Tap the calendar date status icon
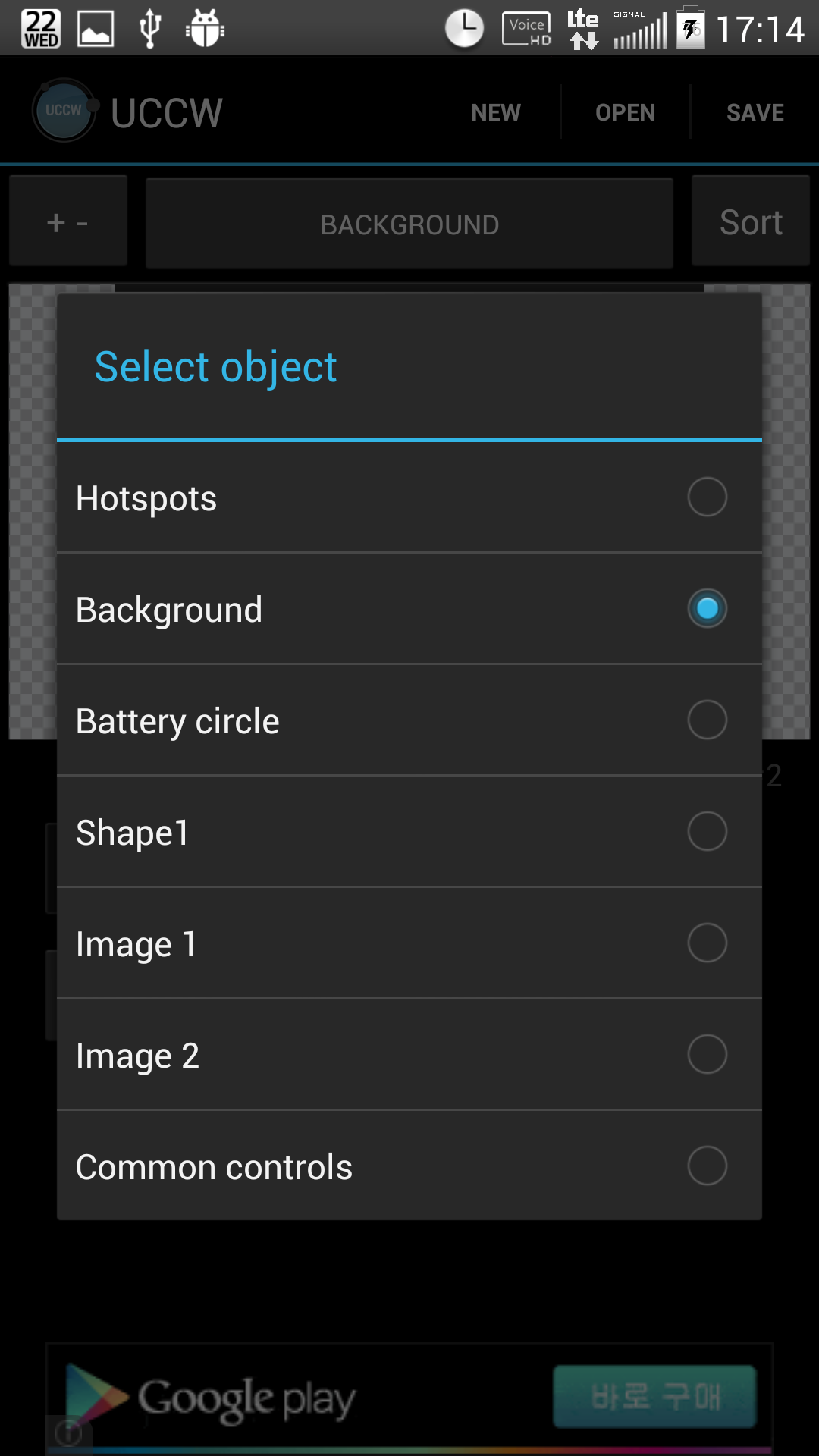The height and width of the screenshot is (1456, 819). click(x=41, y=29)
